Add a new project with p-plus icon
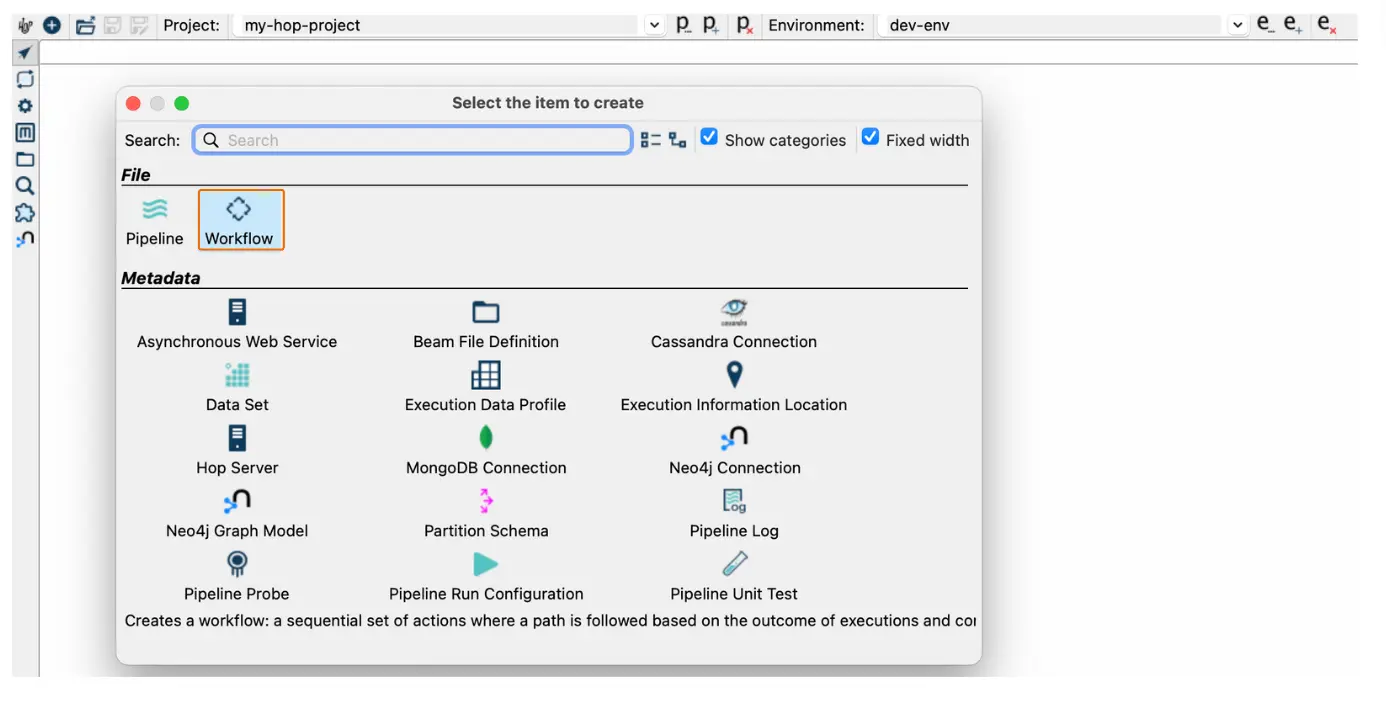This screenshot has width=1386, height=708. 711,25
